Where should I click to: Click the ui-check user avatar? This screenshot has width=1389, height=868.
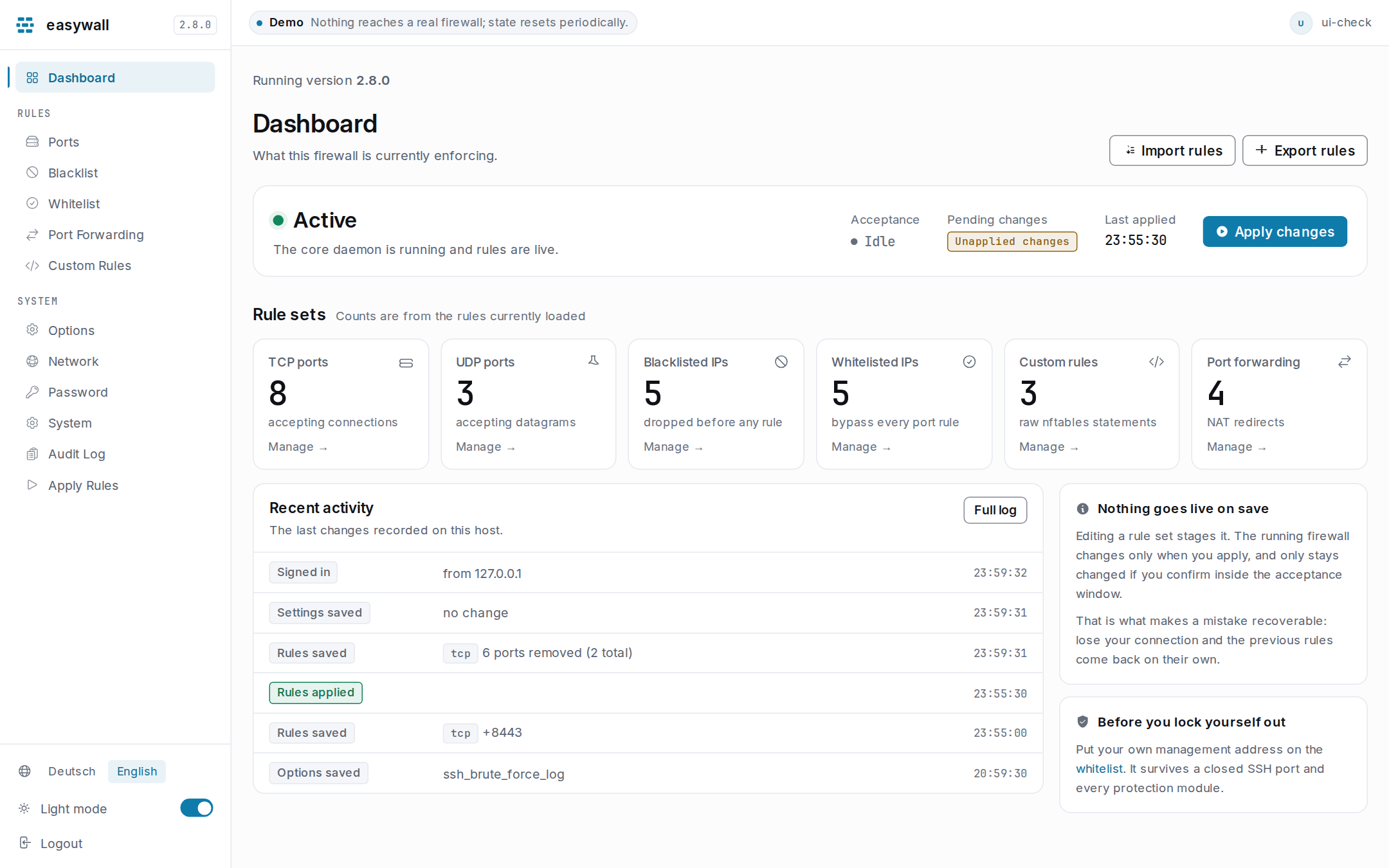[1301, 23]
